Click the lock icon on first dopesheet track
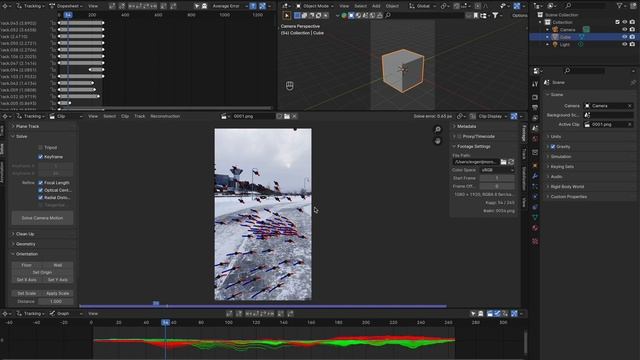Screen dimensions: 640x360 (x=53, y=23)
